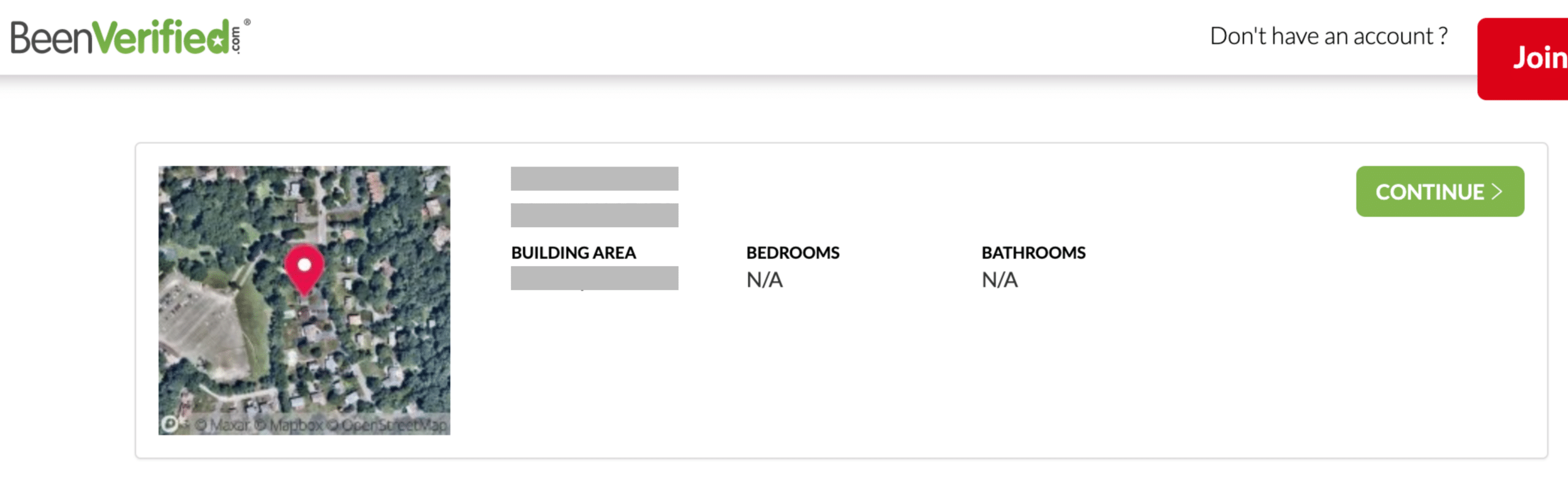The height and width of the screenshot is (483, 1568).
Task: Click the BeenVerified logo
Action: pyautogui.click(x=130, y=37)
